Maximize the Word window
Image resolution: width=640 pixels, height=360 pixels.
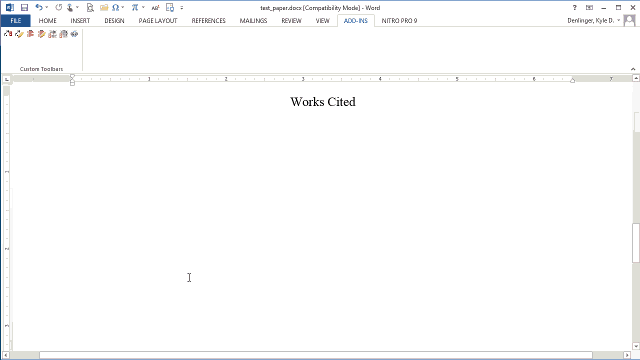click(x=618, y=7)
